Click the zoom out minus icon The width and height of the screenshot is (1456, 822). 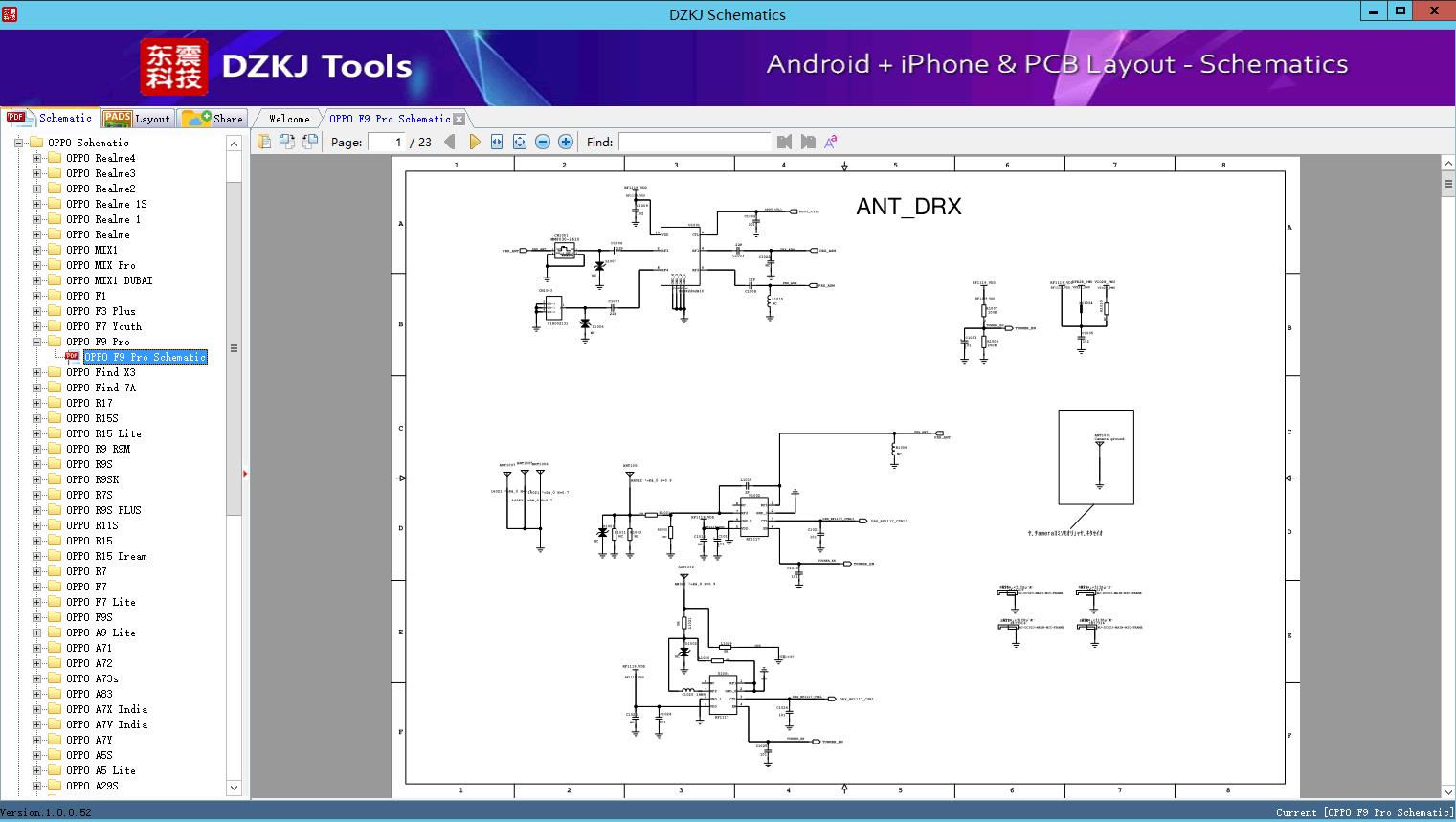click(x=543, y=142)
